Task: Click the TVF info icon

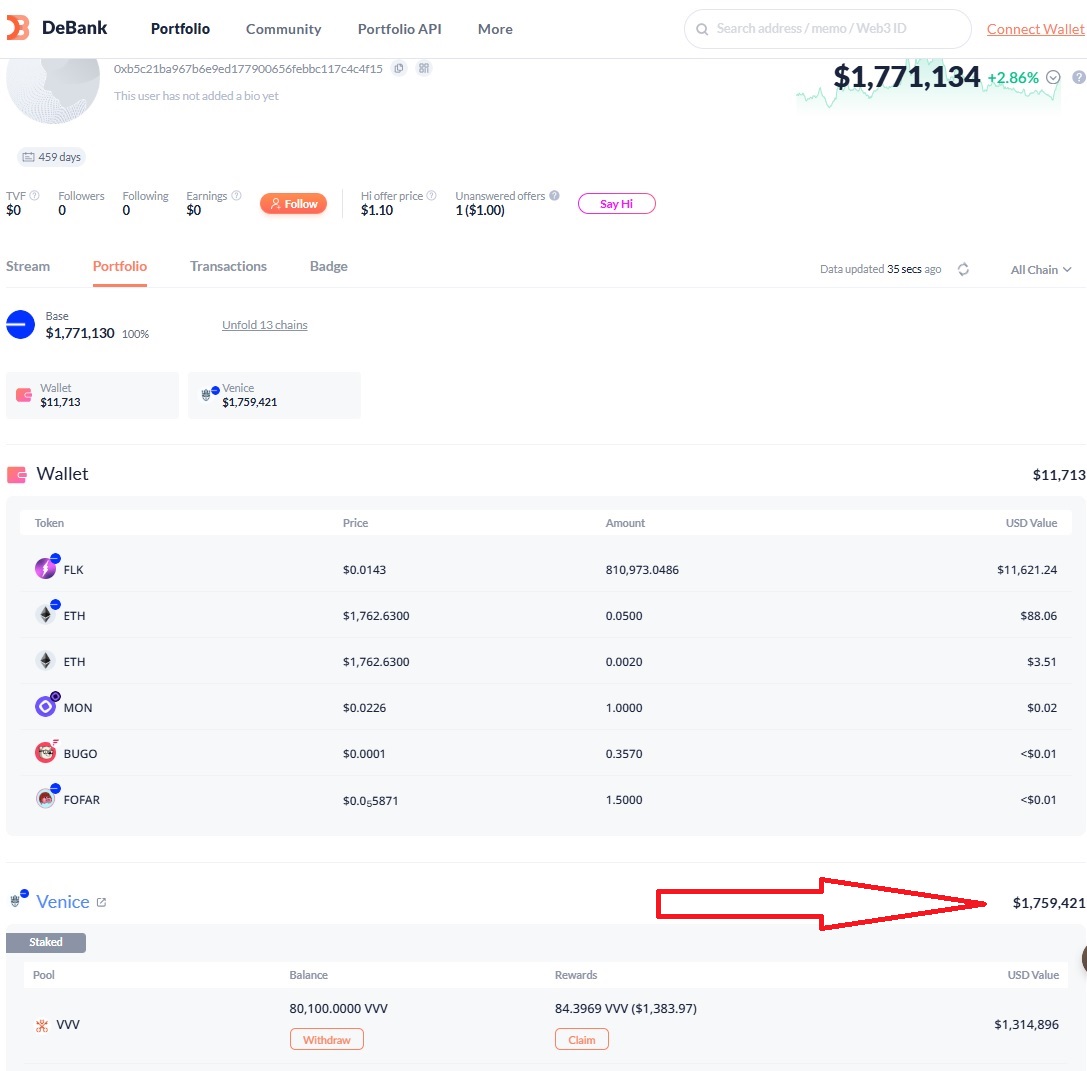Action: [35, 195]
